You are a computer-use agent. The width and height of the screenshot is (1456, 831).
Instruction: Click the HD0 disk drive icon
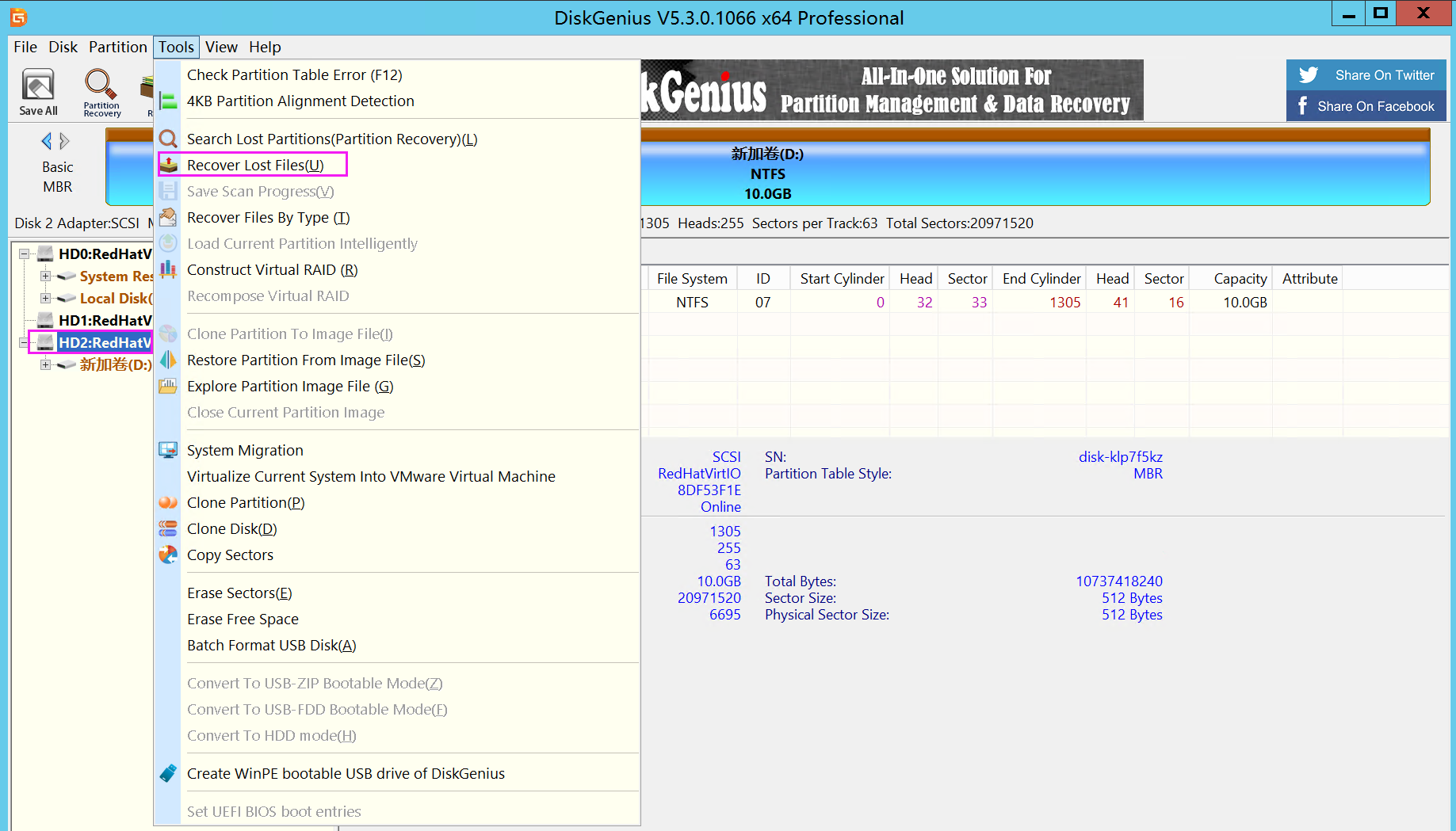pos(46,254)
